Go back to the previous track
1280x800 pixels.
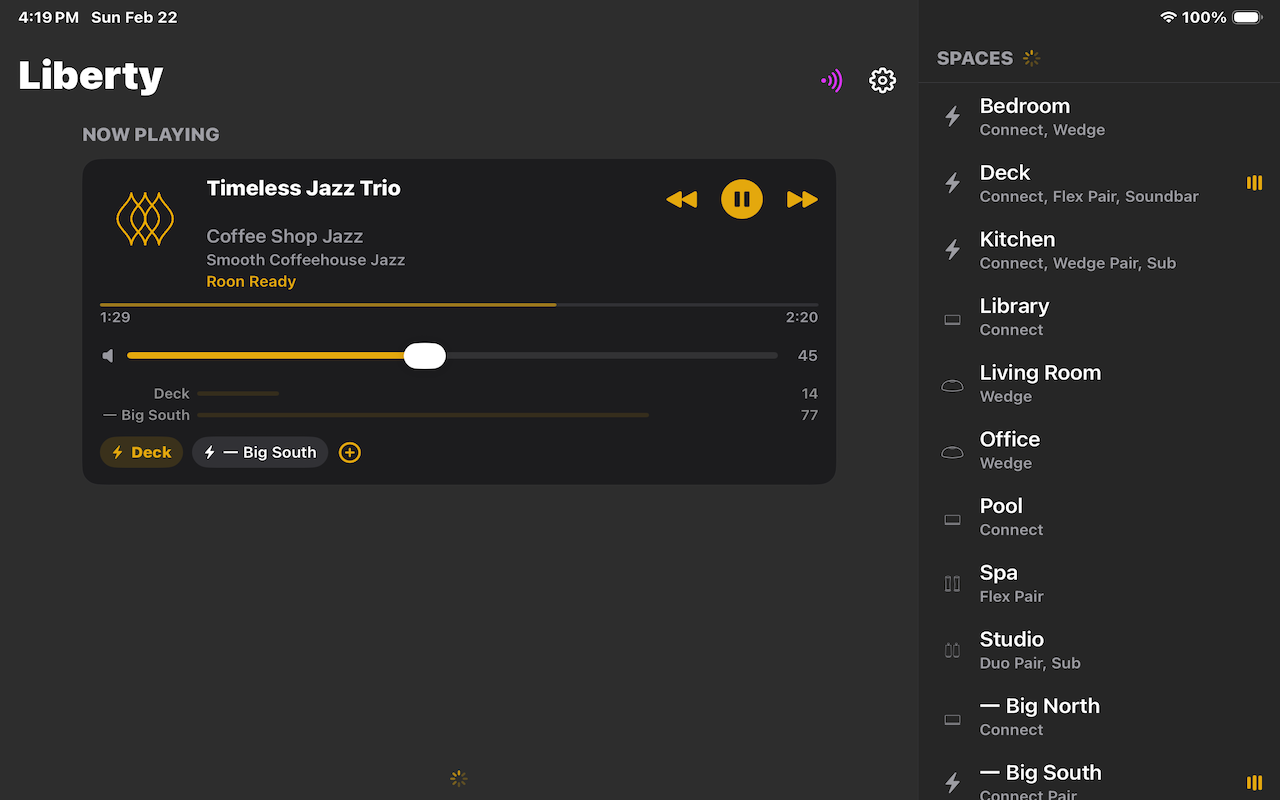pos(682,200)
